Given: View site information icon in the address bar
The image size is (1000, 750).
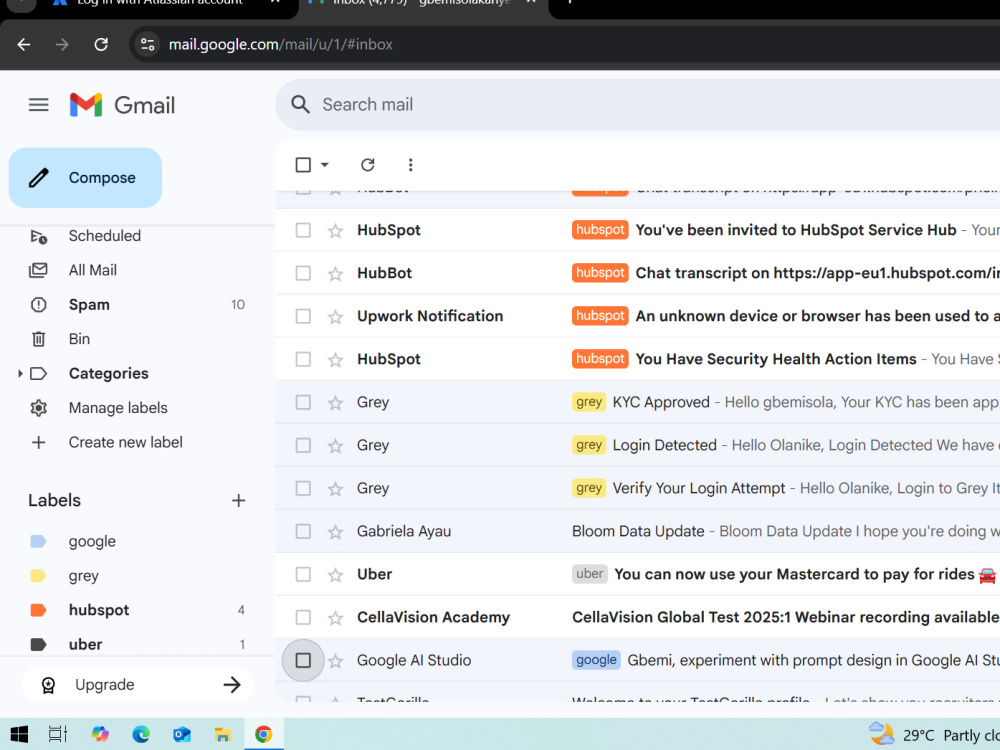Looking at the screenshot, I should click(147, 45).
